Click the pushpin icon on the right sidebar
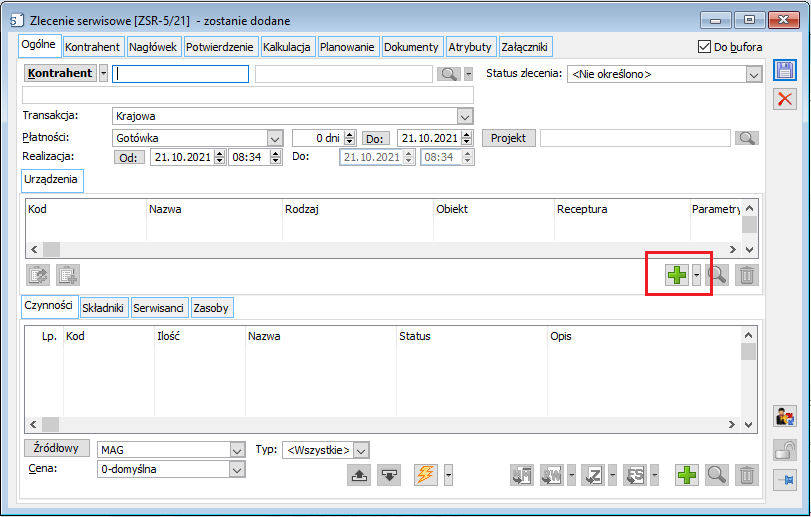This screenshot has width=811, height=517. (x=785, y=480)
